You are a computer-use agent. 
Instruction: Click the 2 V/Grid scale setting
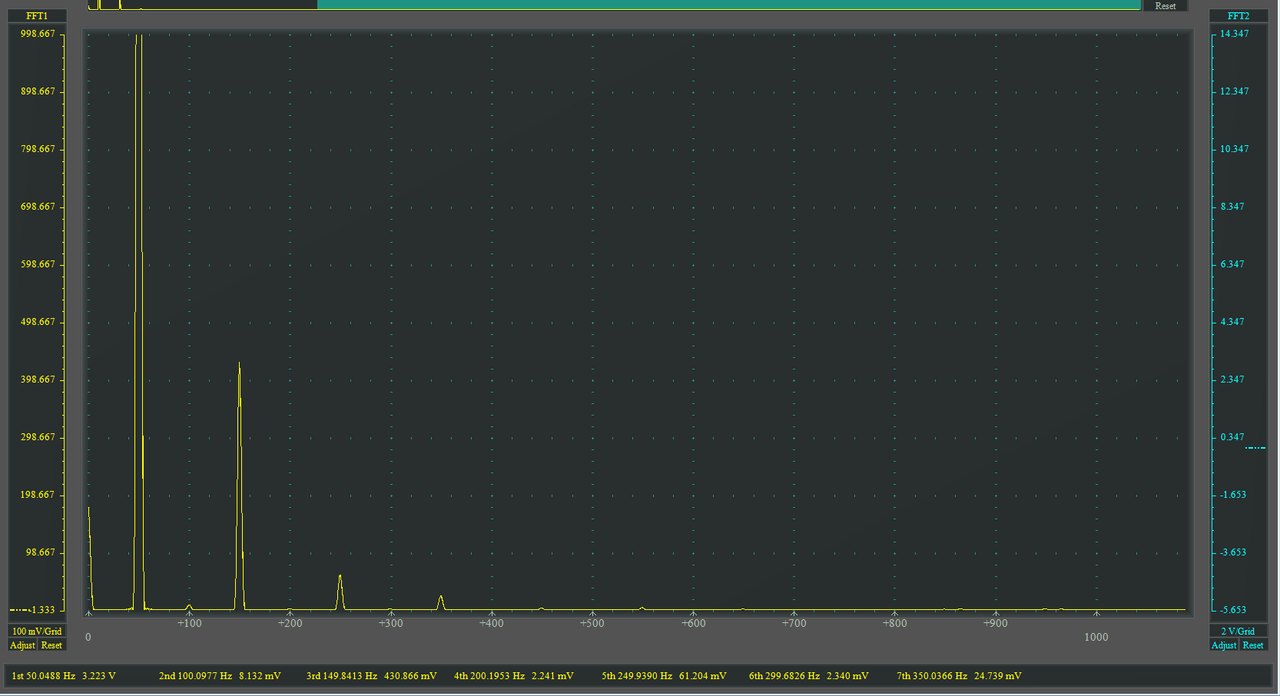(1239, 631)
